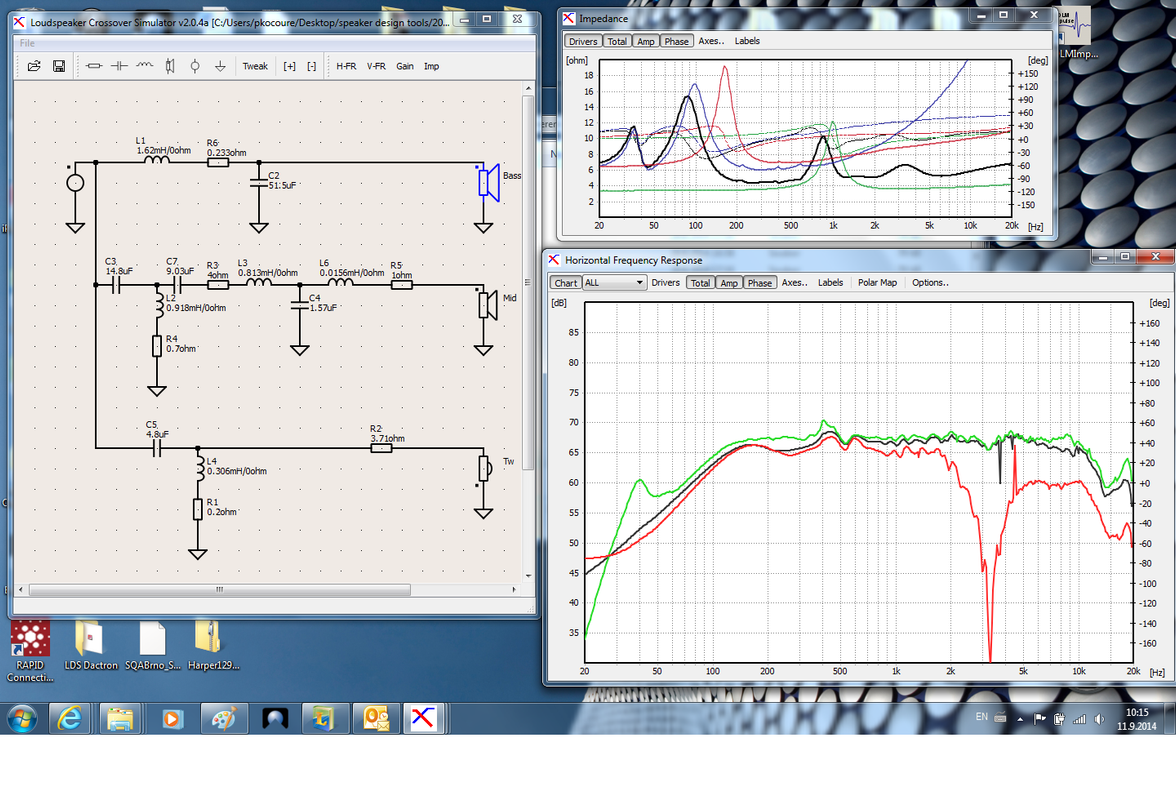Open a crossover file with the folder icon
Viewport: 1176px width, 800px height.
(x=34, y=66)
